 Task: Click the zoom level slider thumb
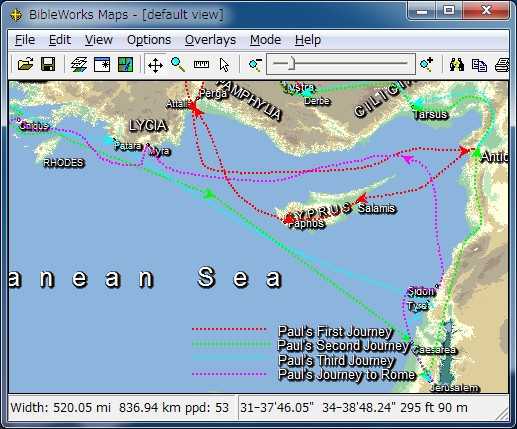tap(292, 63)
